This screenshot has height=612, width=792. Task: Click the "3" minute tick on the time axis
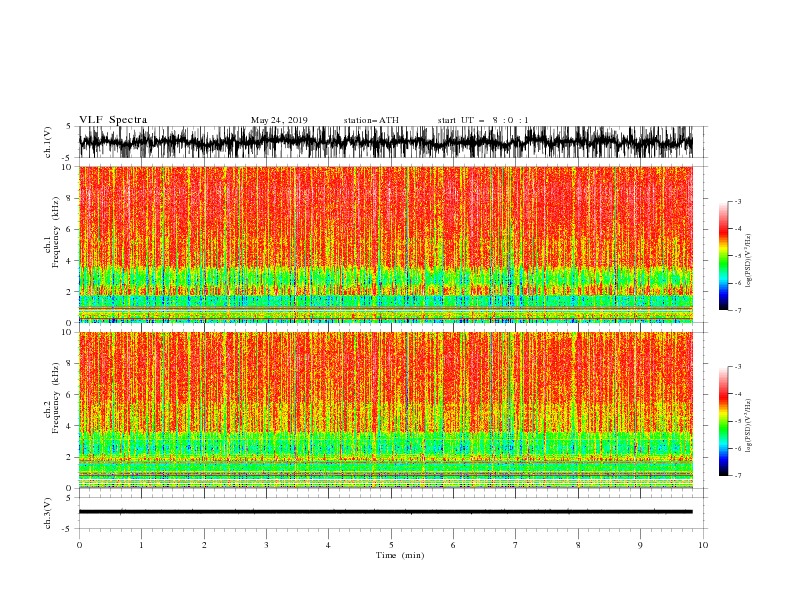tap(266, 545)
